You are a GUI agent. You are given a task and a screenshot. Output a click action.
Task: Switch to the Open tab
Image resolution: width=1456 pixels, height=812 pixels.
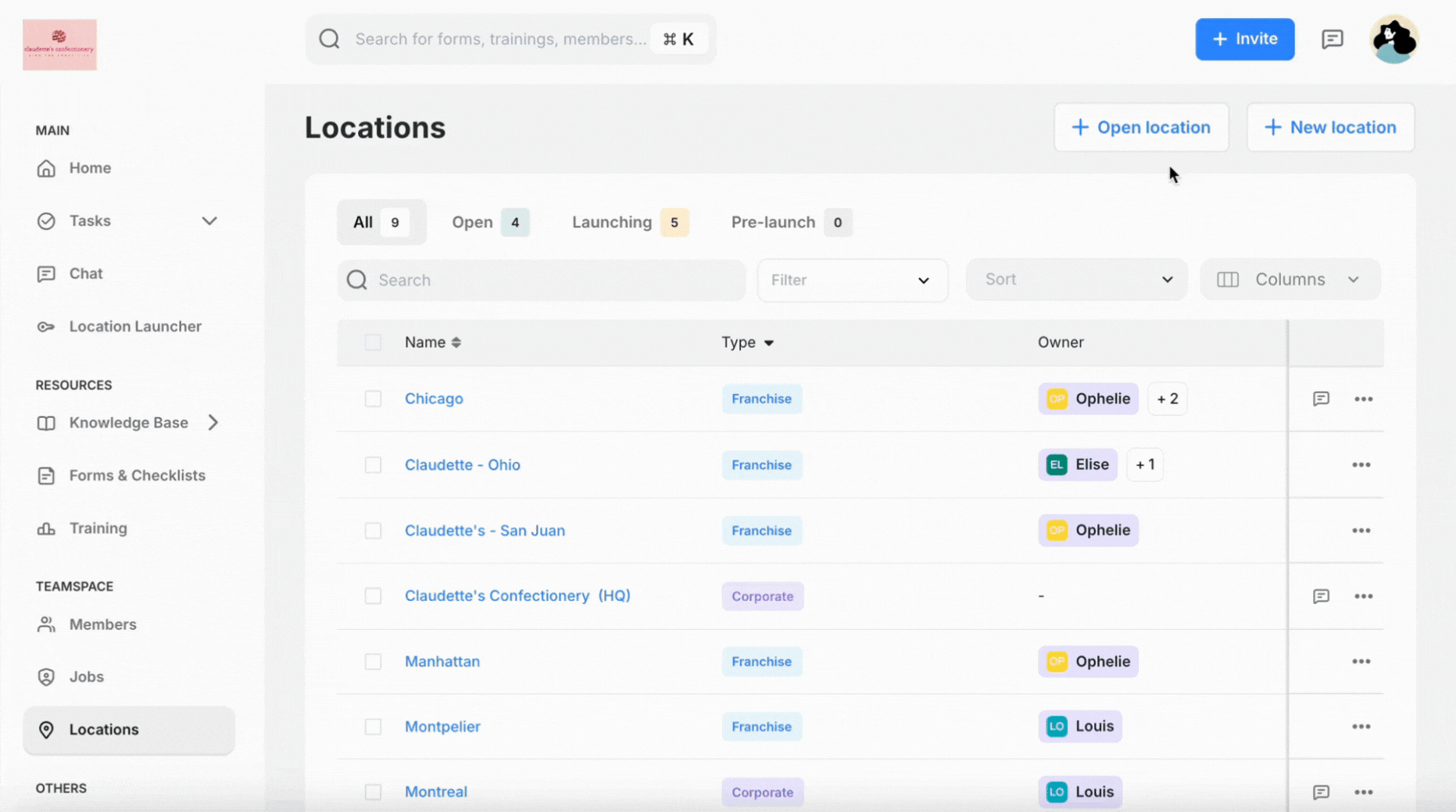pos(490,222)
